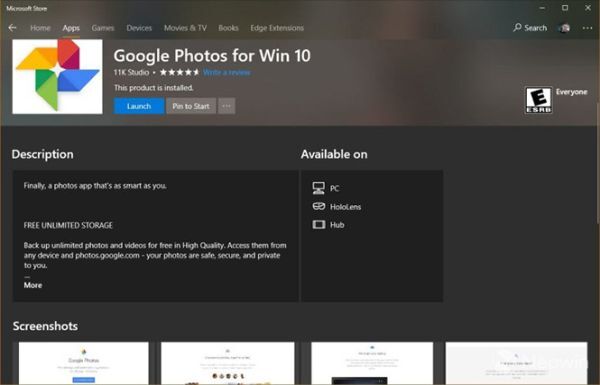
Task: Open the Devices tab
Action: [139, 28]
